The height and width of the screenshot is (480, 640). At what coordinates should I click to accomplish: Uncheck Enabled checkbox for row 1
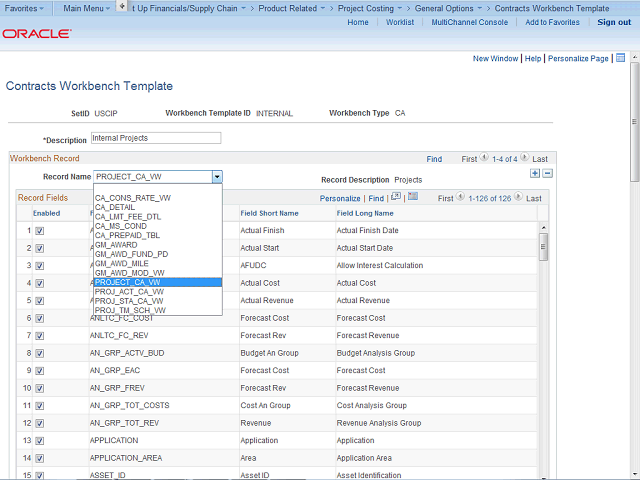tap(40, 231)
